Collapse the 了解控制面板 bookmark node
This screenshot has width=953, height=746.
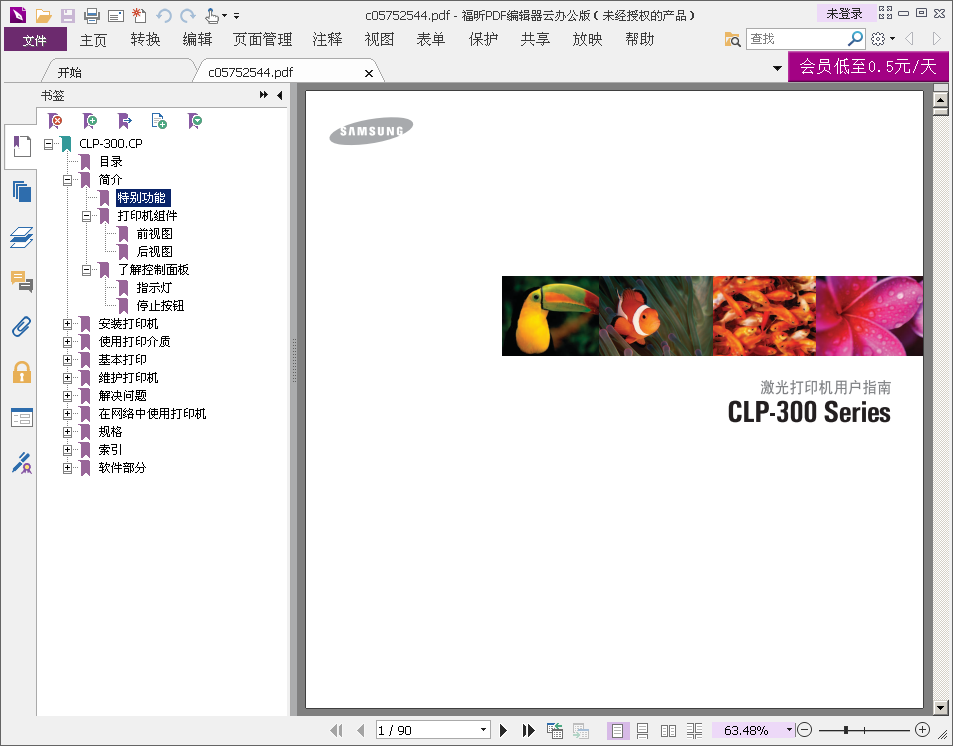tap(86, 270)
